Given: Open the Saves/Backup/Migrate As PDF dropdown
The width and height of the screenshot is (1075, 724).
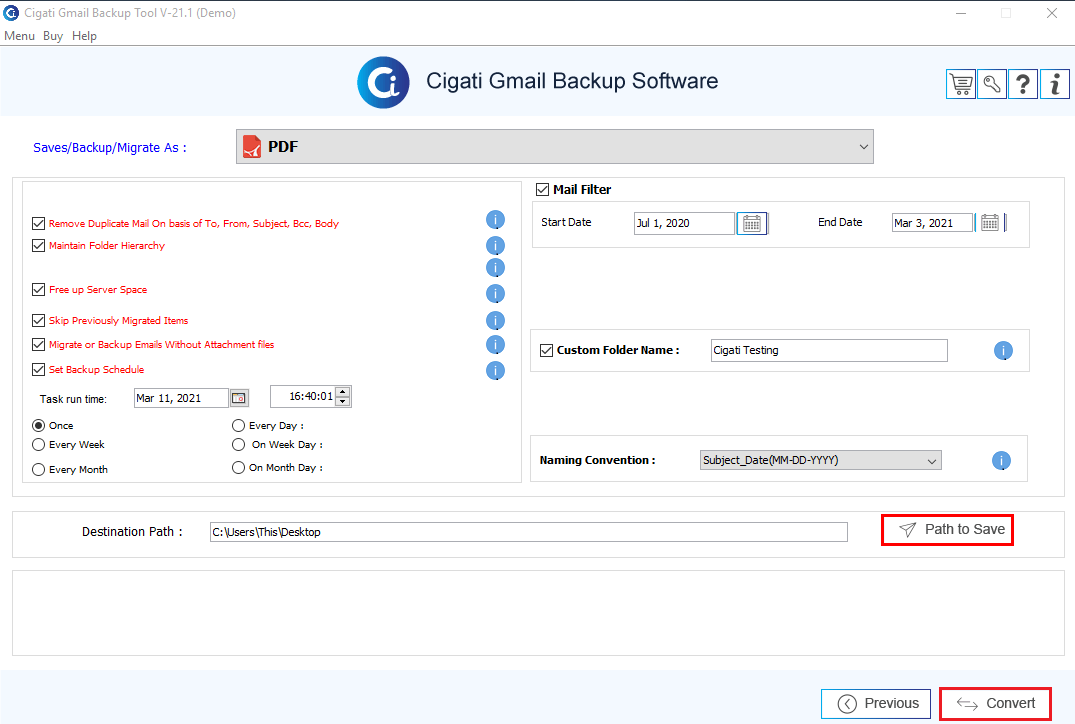Looking at the screenshot, I should pyautogui.click(x=555, y=147).
